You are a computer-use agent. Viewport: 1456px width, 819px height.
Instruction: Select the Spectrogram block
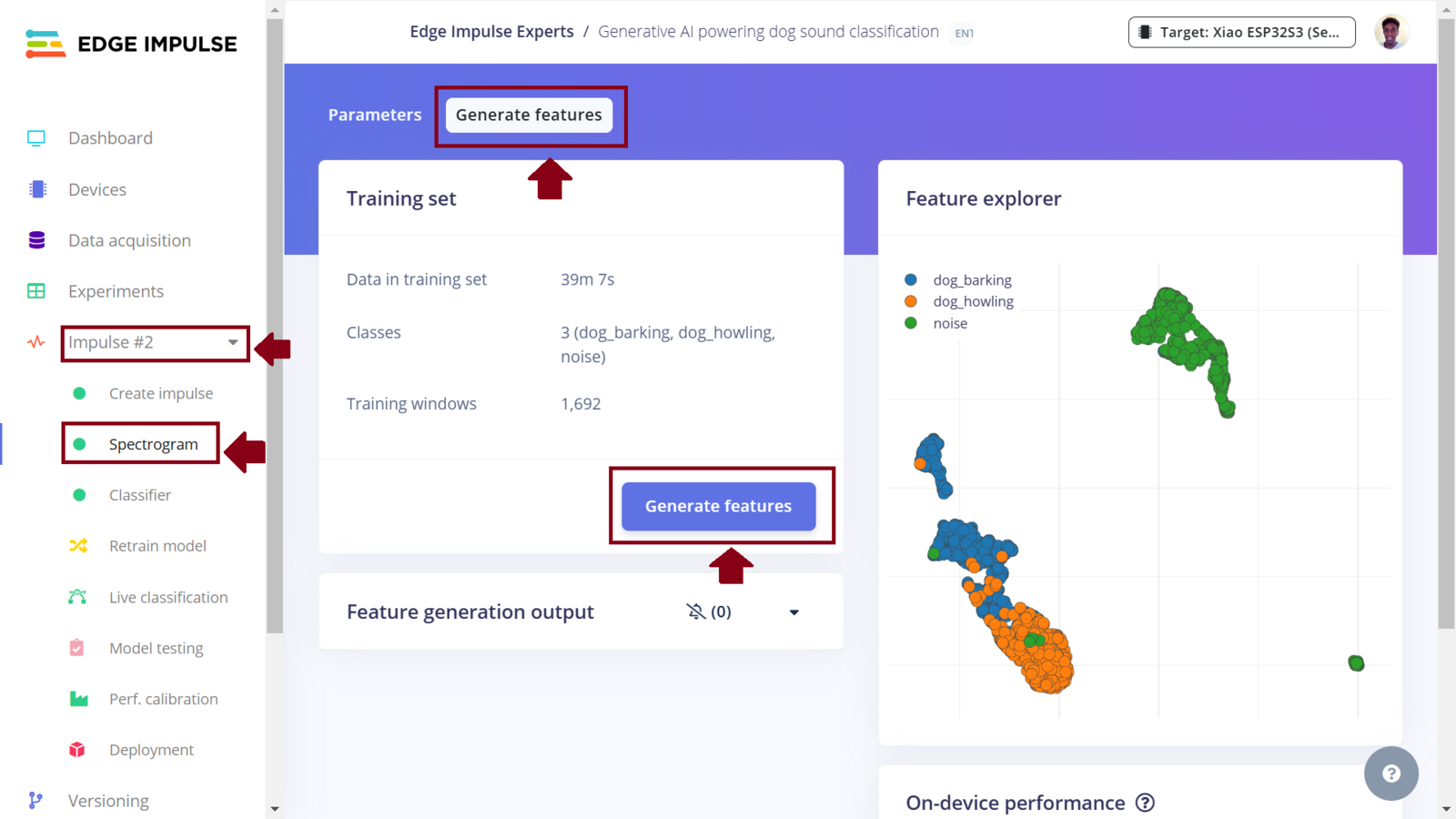(x=153, y=444)
